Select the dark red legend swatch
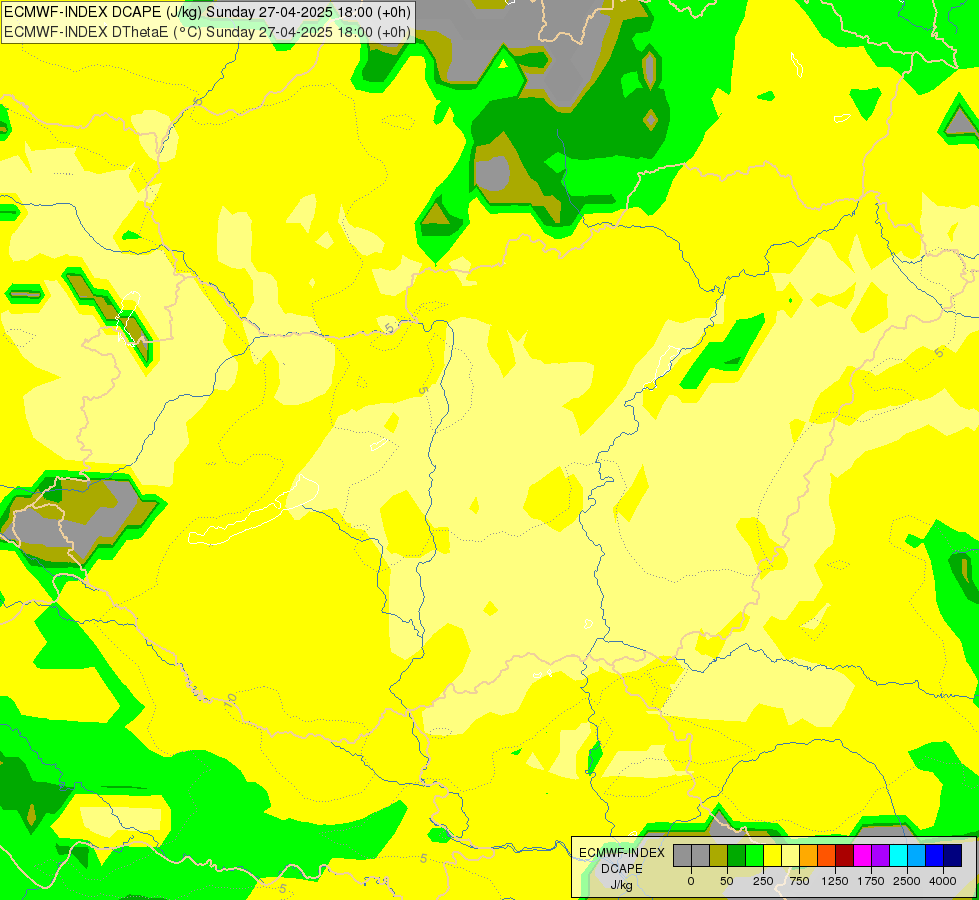The height and width of the screenshot is (900, 979). coord(844,855)
